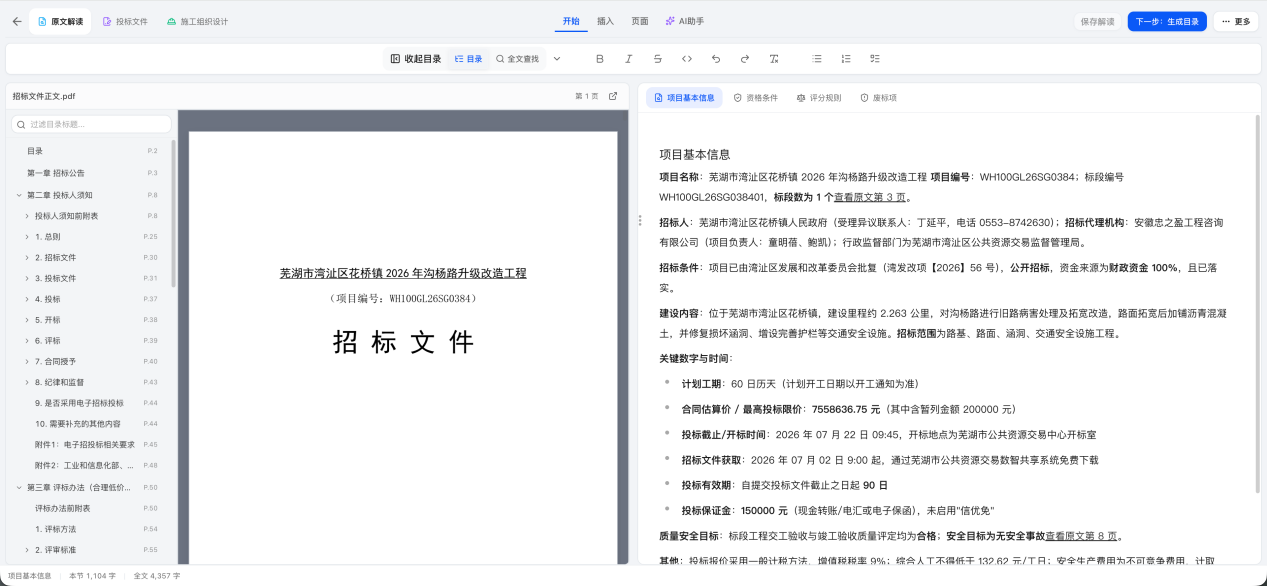Switch to the 原文解读 tab
The image size is (1267, 586).
[x=61, y=21]
